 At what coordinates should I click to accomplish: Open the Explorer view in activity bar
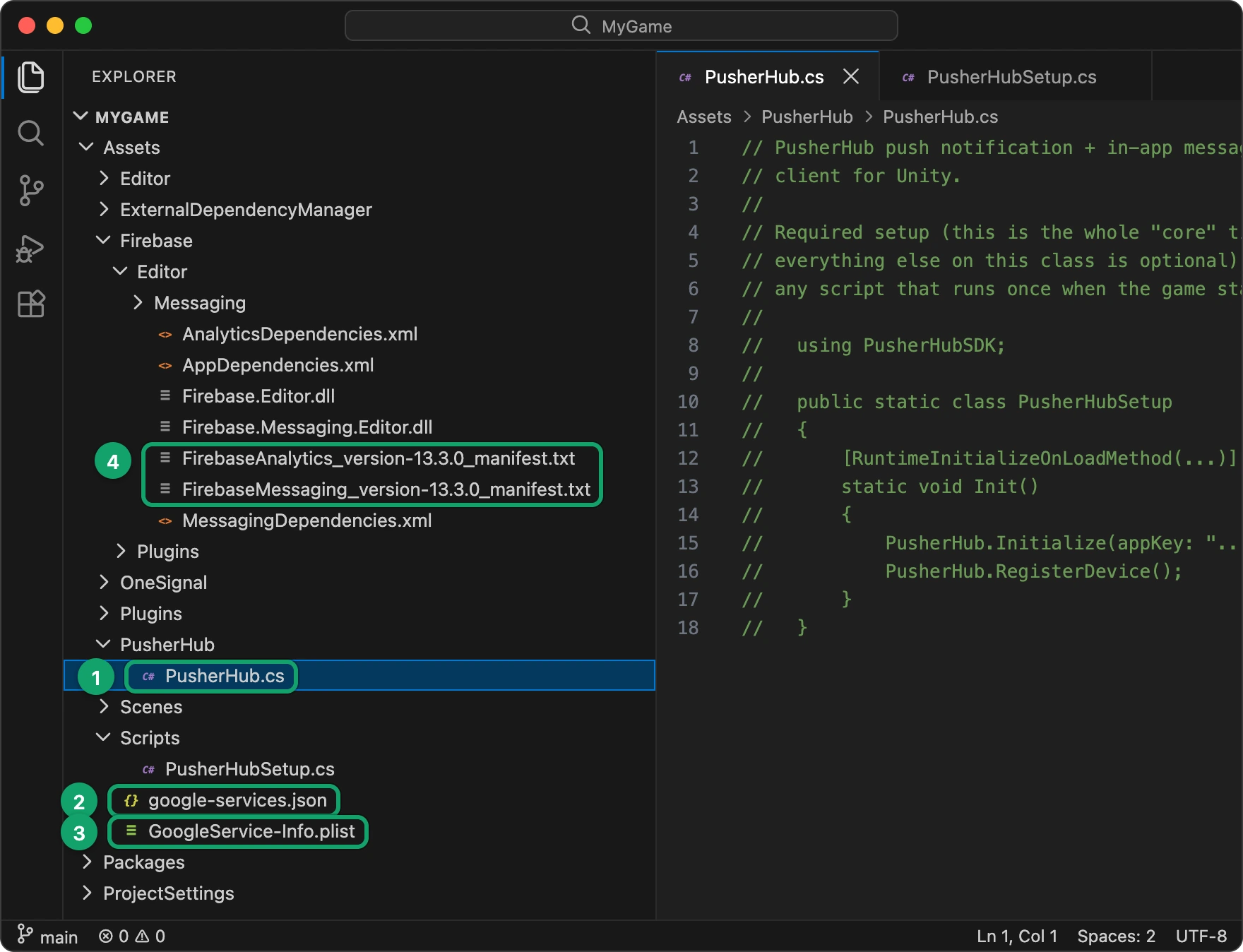31,77
